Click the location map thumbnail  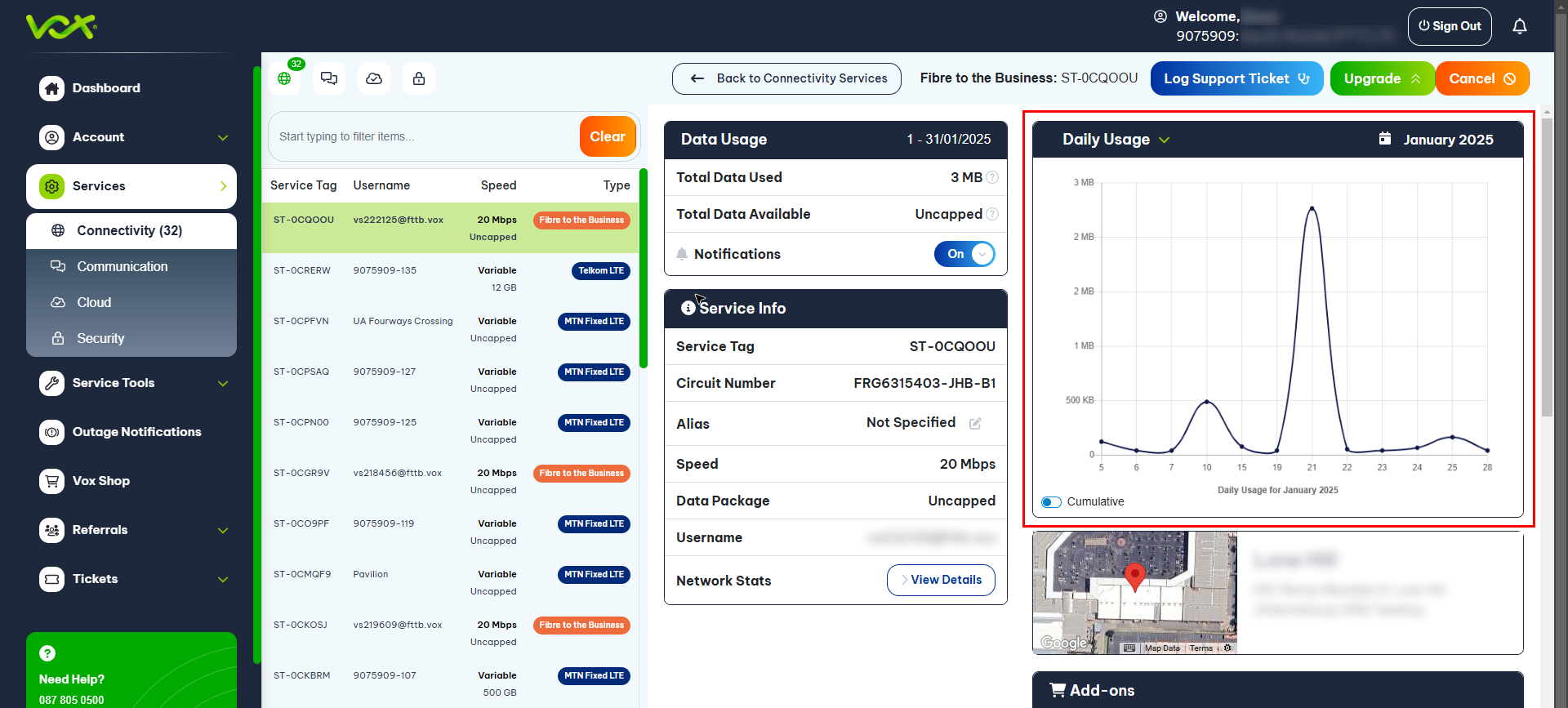tap(1135, 593)
